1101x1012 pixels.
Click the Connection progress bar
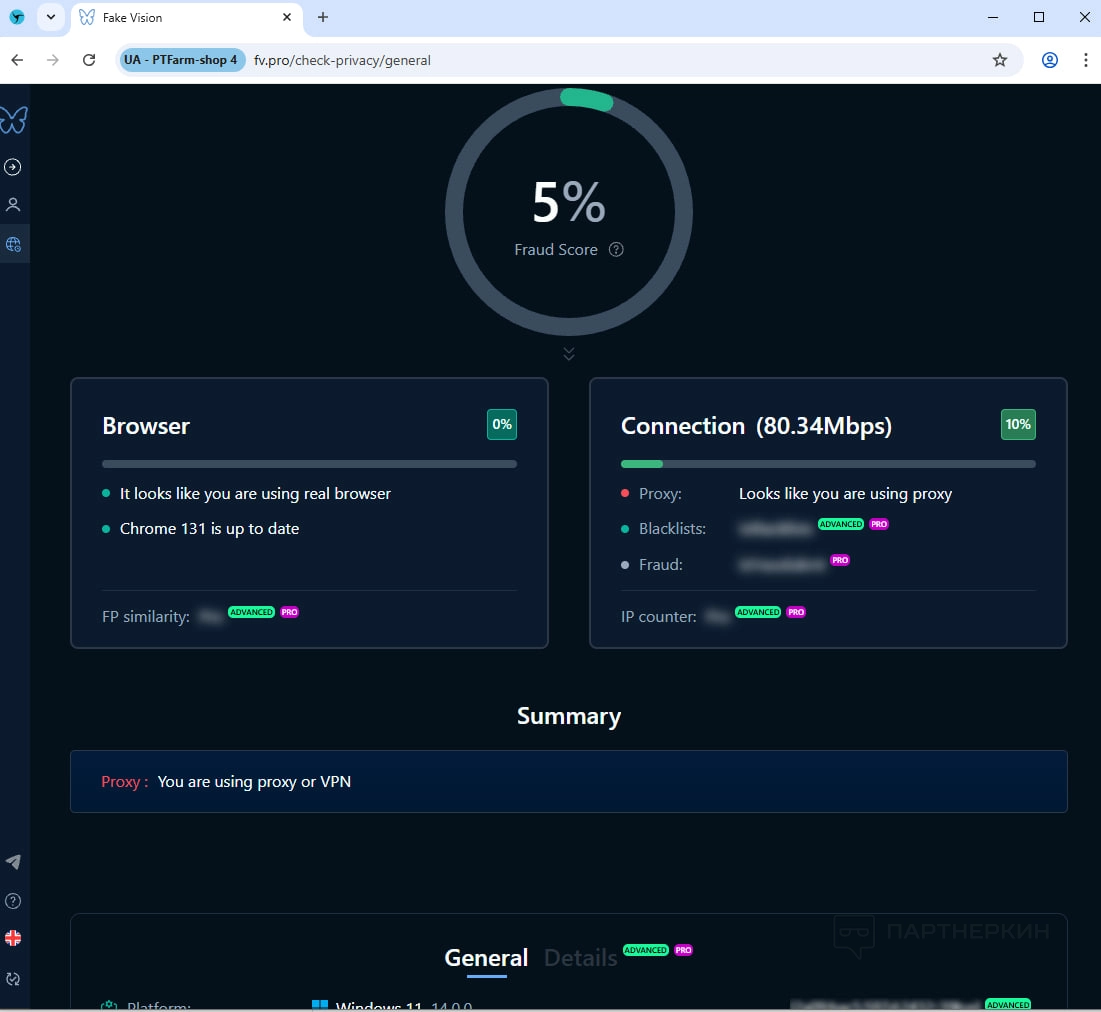828,464
